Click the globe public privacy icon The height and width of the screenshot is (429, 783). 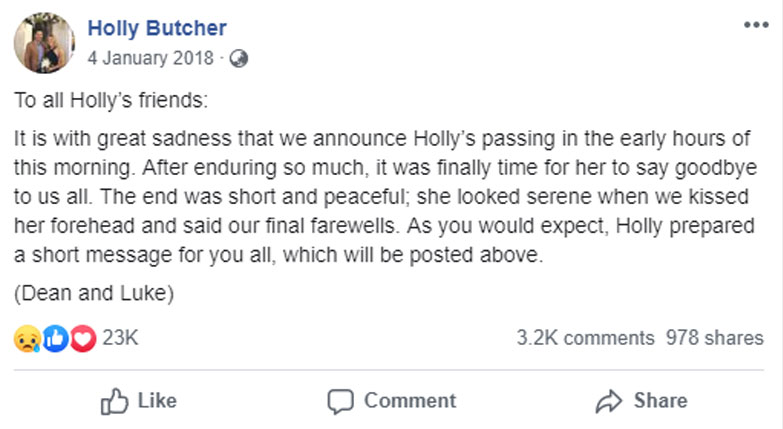(238, 58)
